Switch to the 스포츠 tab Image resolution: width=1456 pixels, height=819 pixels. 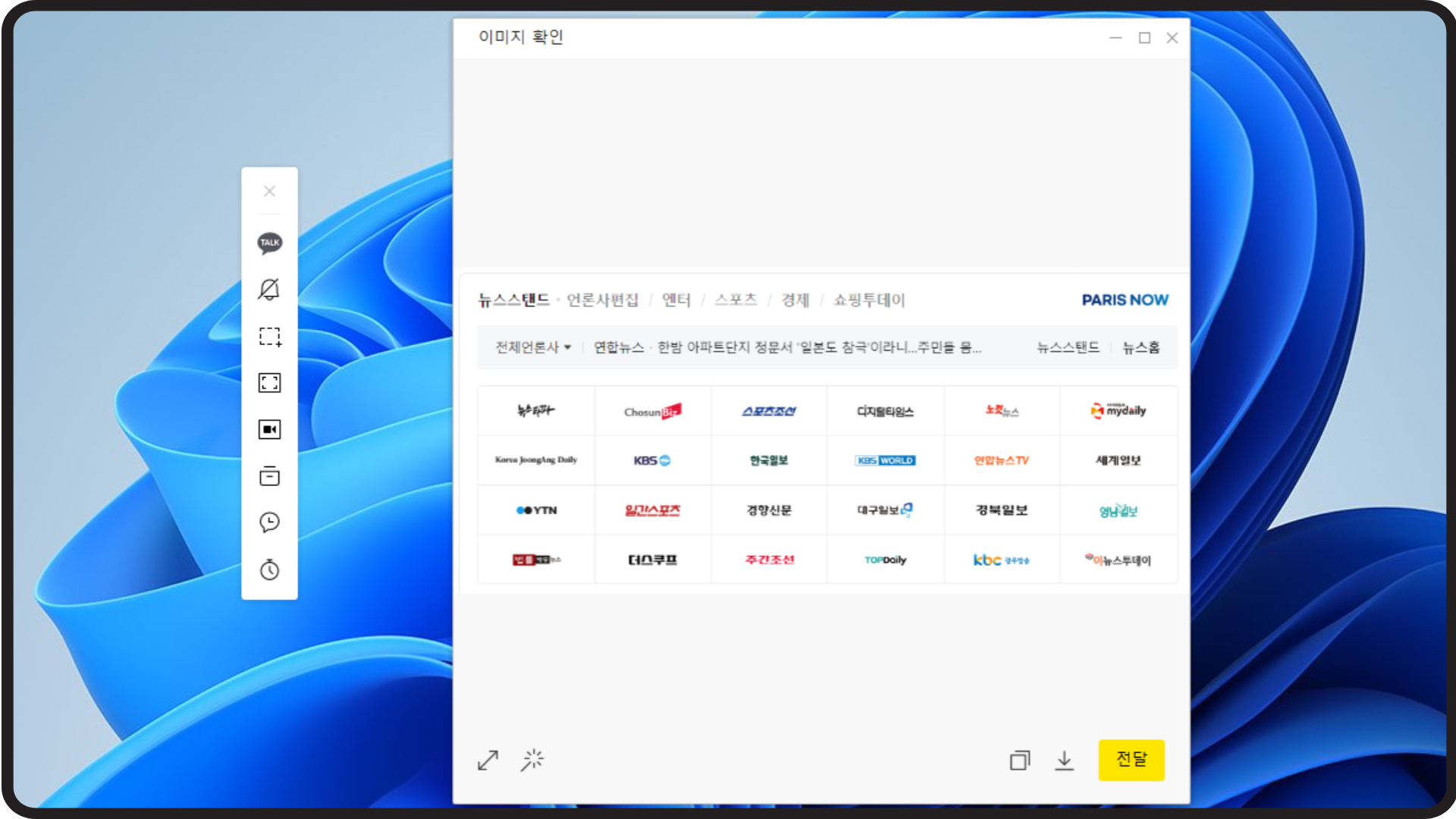[x=736, y=300]
